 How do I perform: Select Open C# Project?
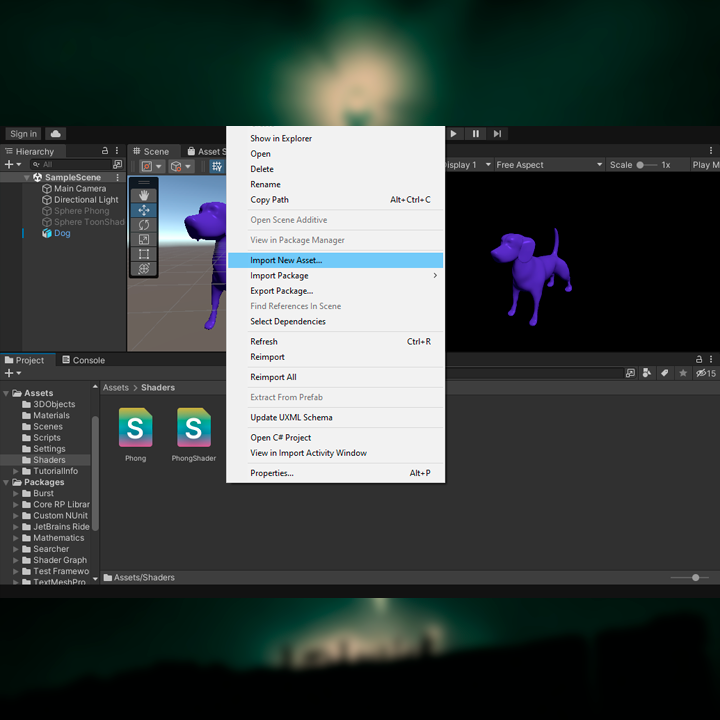335,438
